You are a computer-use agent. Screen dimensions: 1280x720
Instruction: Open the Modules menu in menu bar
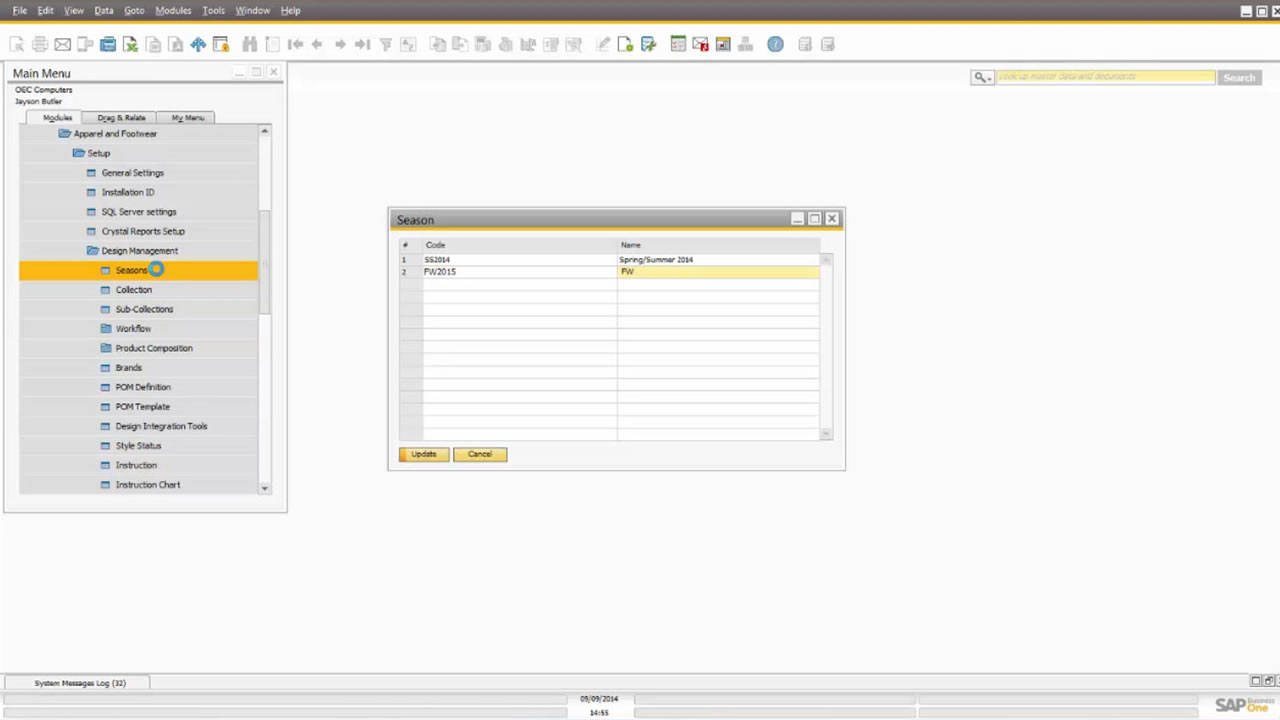point(173,10)
